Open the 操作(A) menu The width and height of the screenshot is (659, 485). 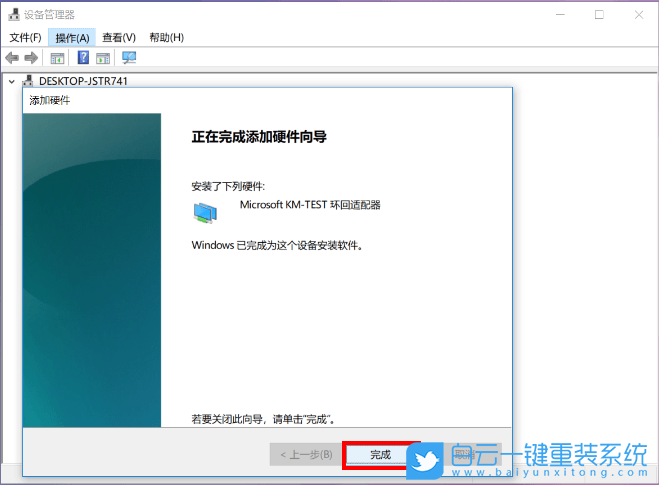pos(72,37)
